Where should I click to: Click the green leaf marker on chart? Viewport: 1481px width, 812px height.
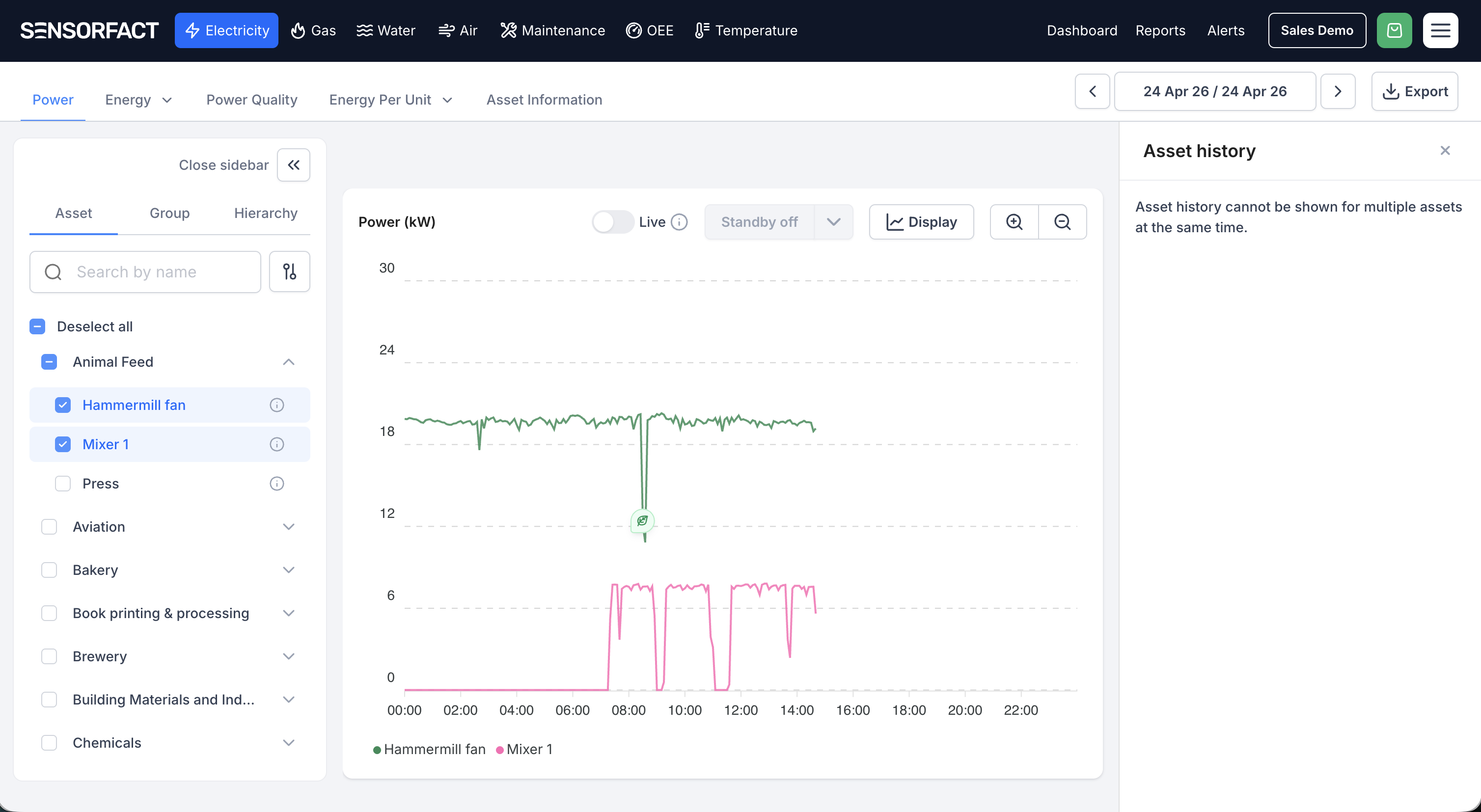[642, 521]
